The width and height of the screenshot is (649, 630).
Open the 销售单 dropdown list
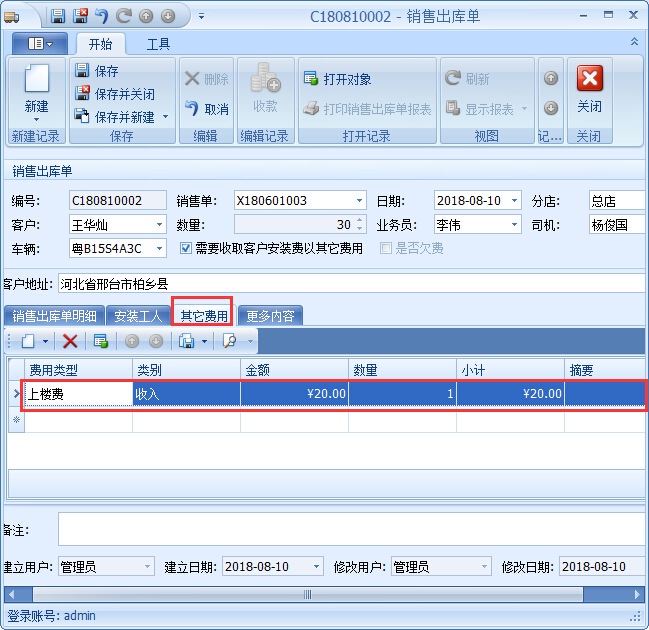(x=360, y=201)
